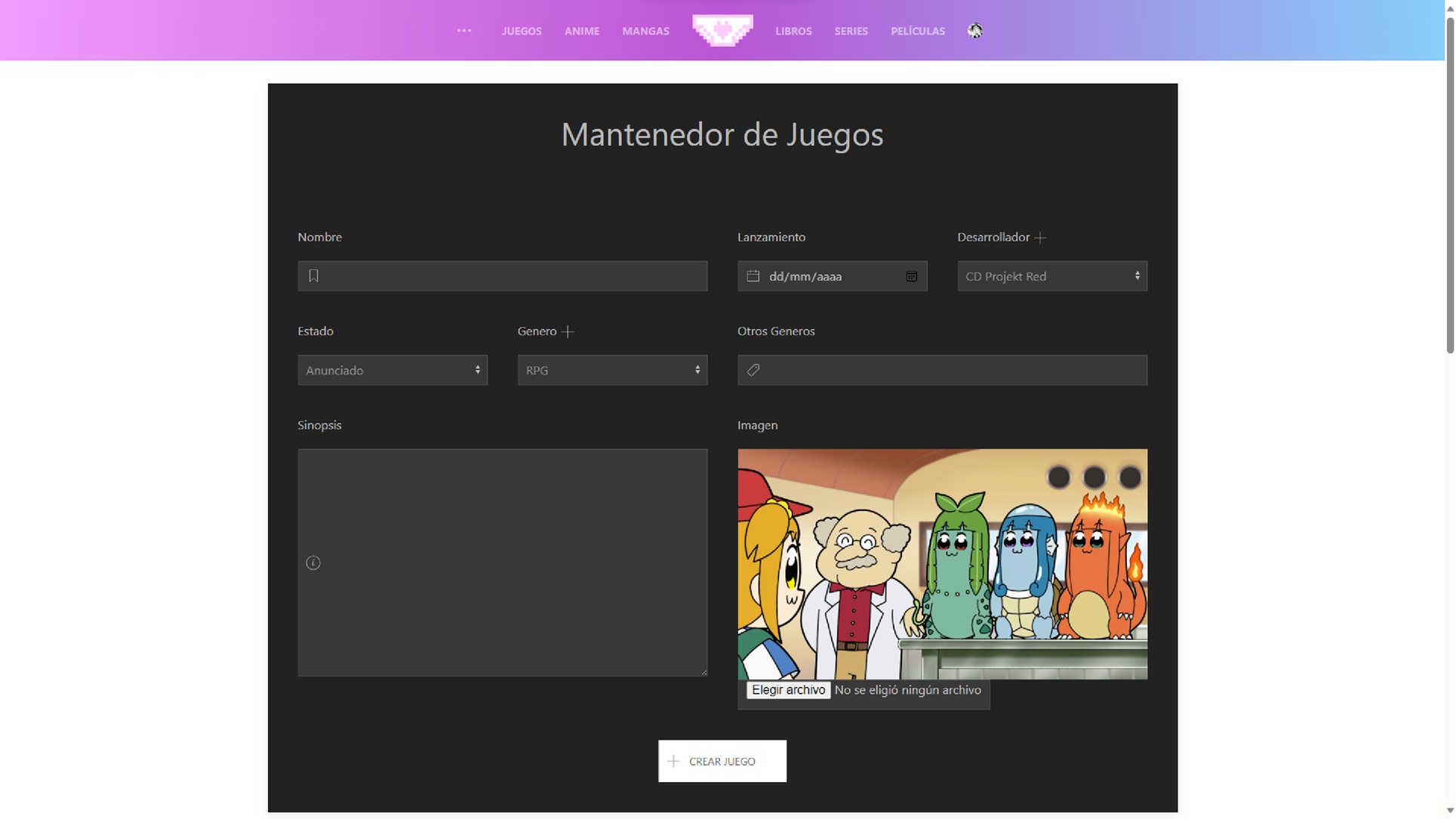Click the plus icon next to Genero
1456x819 pixels.
(568, 331)
